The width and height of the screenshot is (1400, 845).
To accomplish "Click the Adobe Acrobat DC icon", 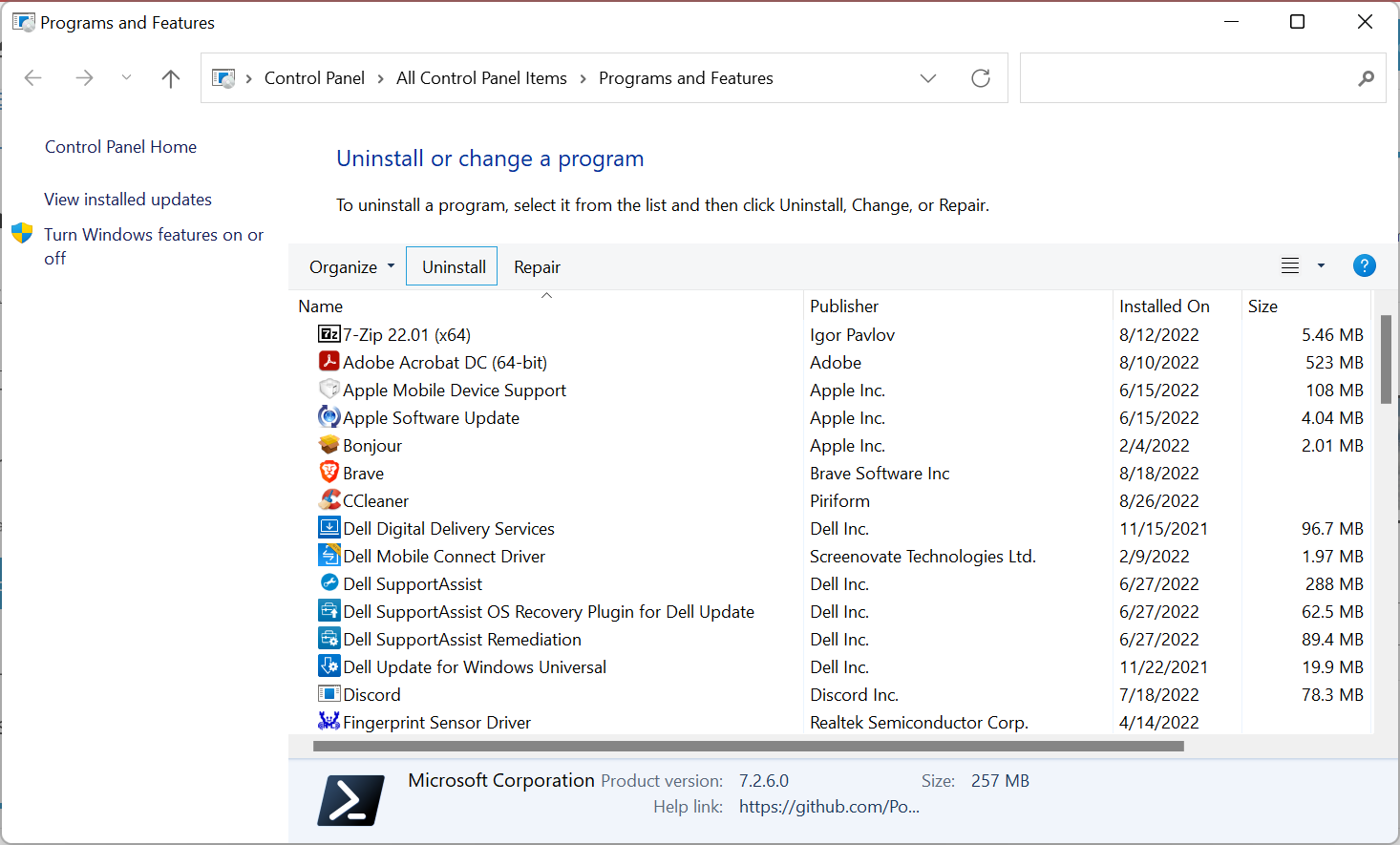I will click(x=329, y=362).
